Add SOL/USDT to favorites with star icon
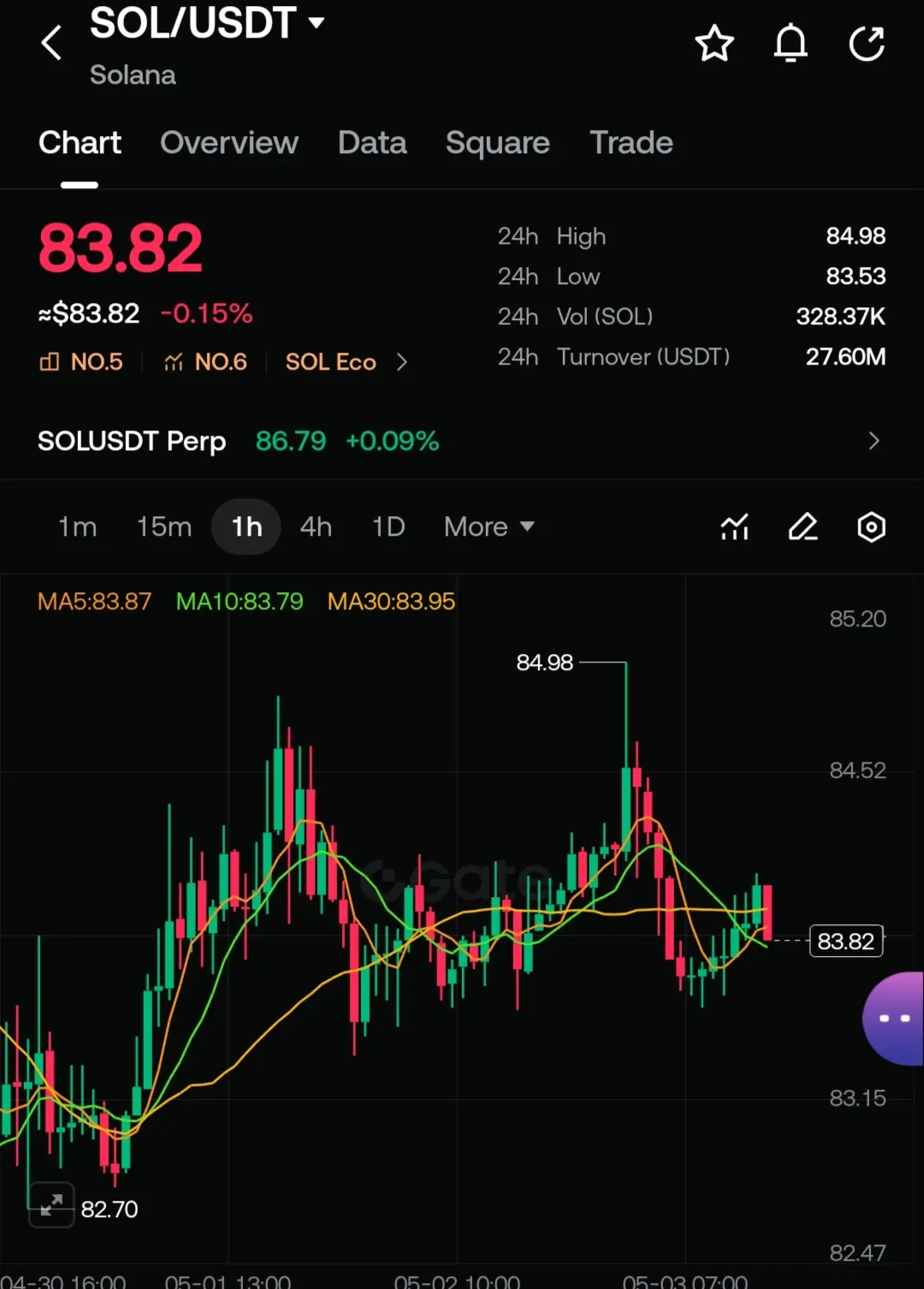This screenshot has width=924, height=1289. 714,44
